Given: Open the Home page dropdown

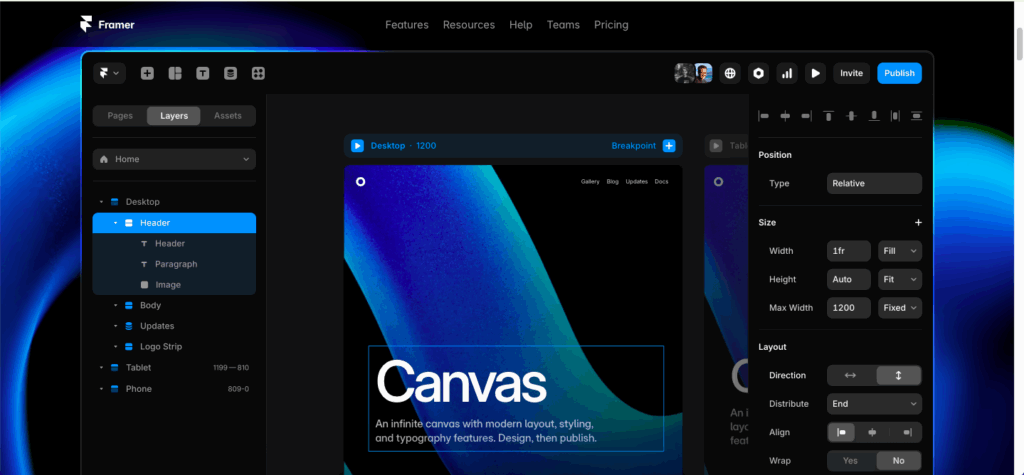Looking at the screenshot, I should point(174,159).
